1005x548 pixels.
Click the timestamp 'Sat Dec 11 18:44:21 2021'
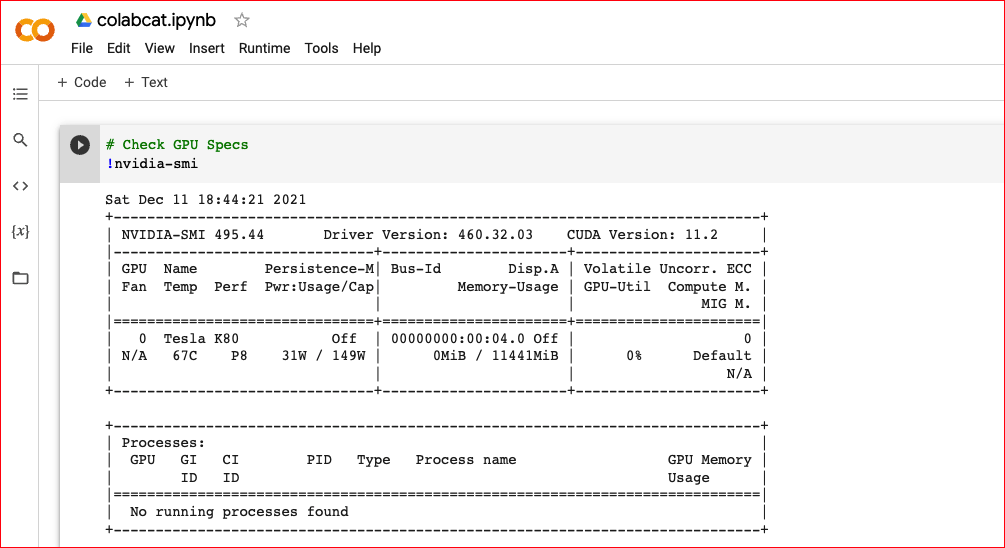click(x=206, y=199)
